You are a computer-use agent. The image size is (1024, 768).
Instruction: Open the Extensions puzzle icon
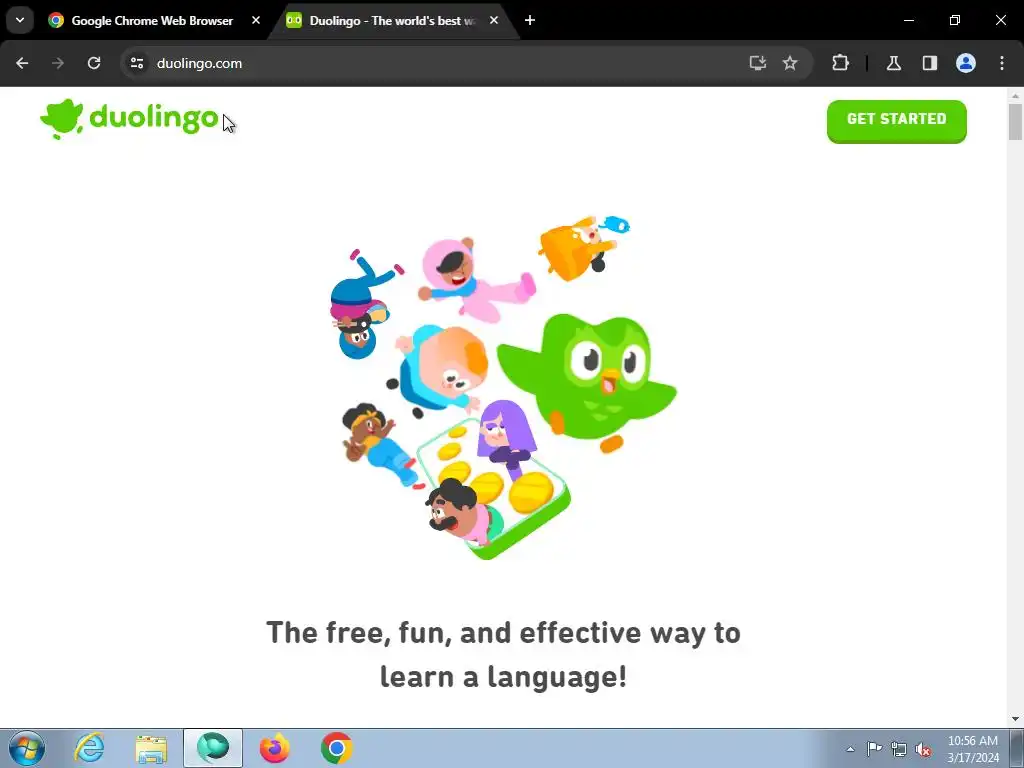840,63
